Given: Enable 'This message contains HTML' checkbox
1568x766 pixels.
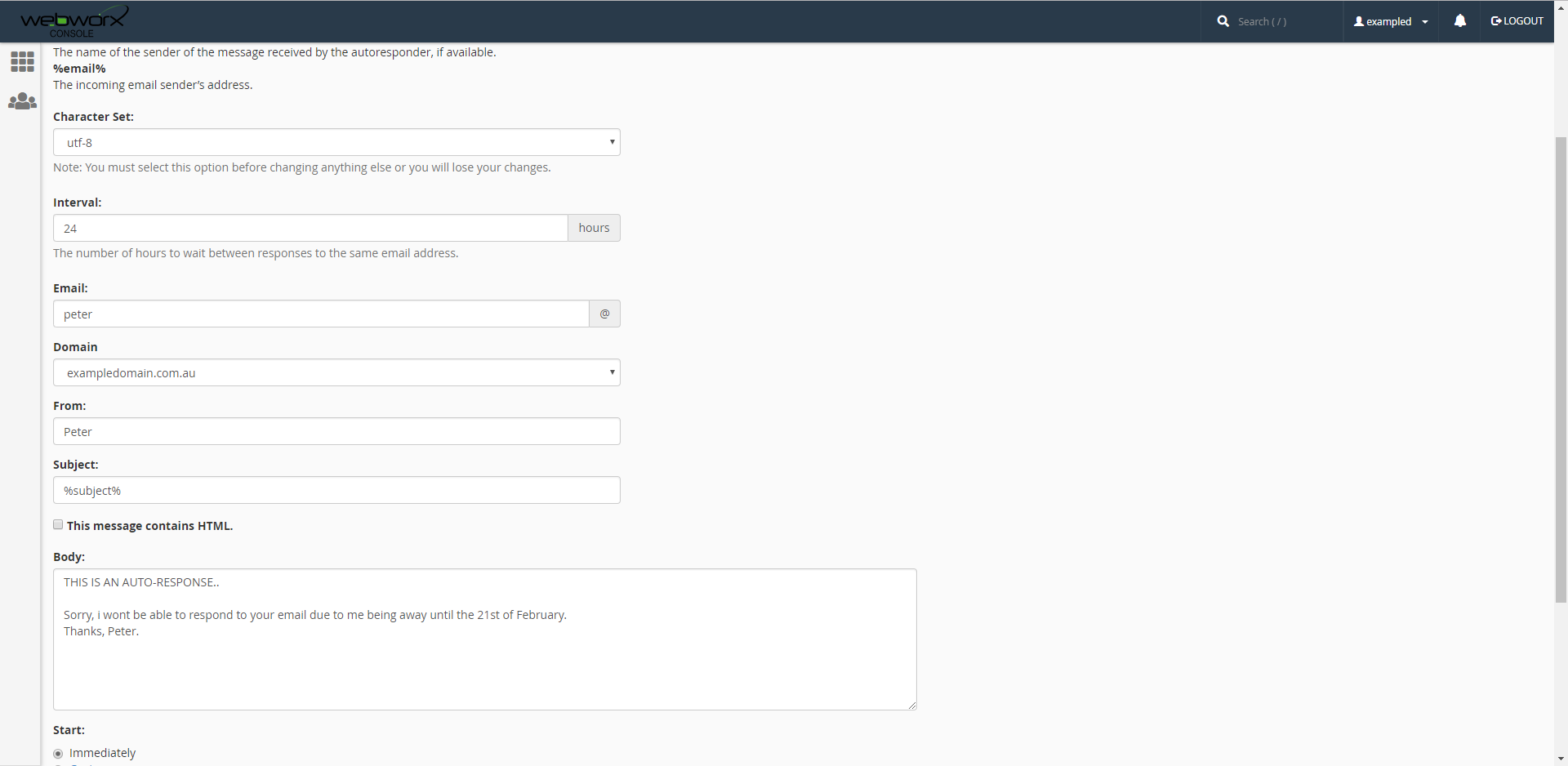Looking at the screenshot, I should [58, 525].
